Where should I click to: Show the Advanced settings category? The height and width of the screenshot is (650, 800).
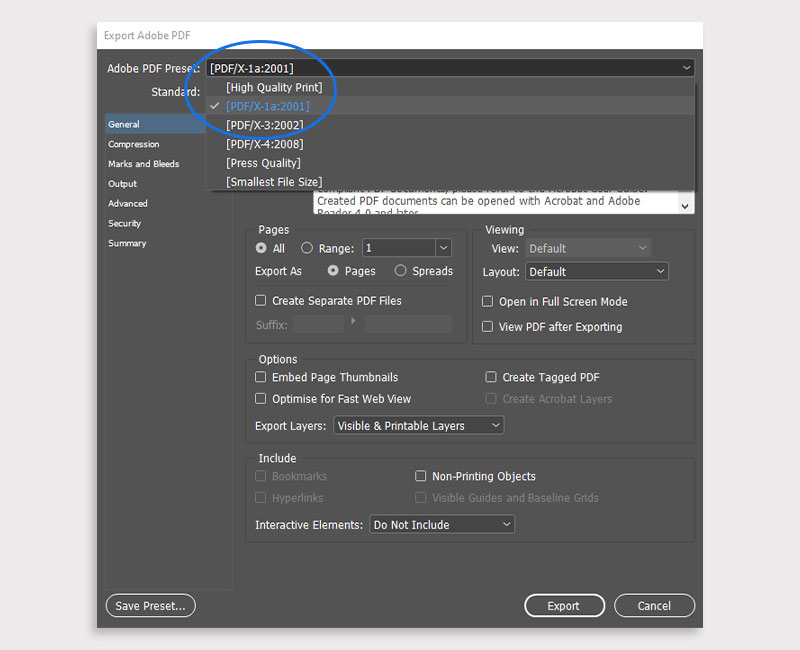[x=128, y=203]
